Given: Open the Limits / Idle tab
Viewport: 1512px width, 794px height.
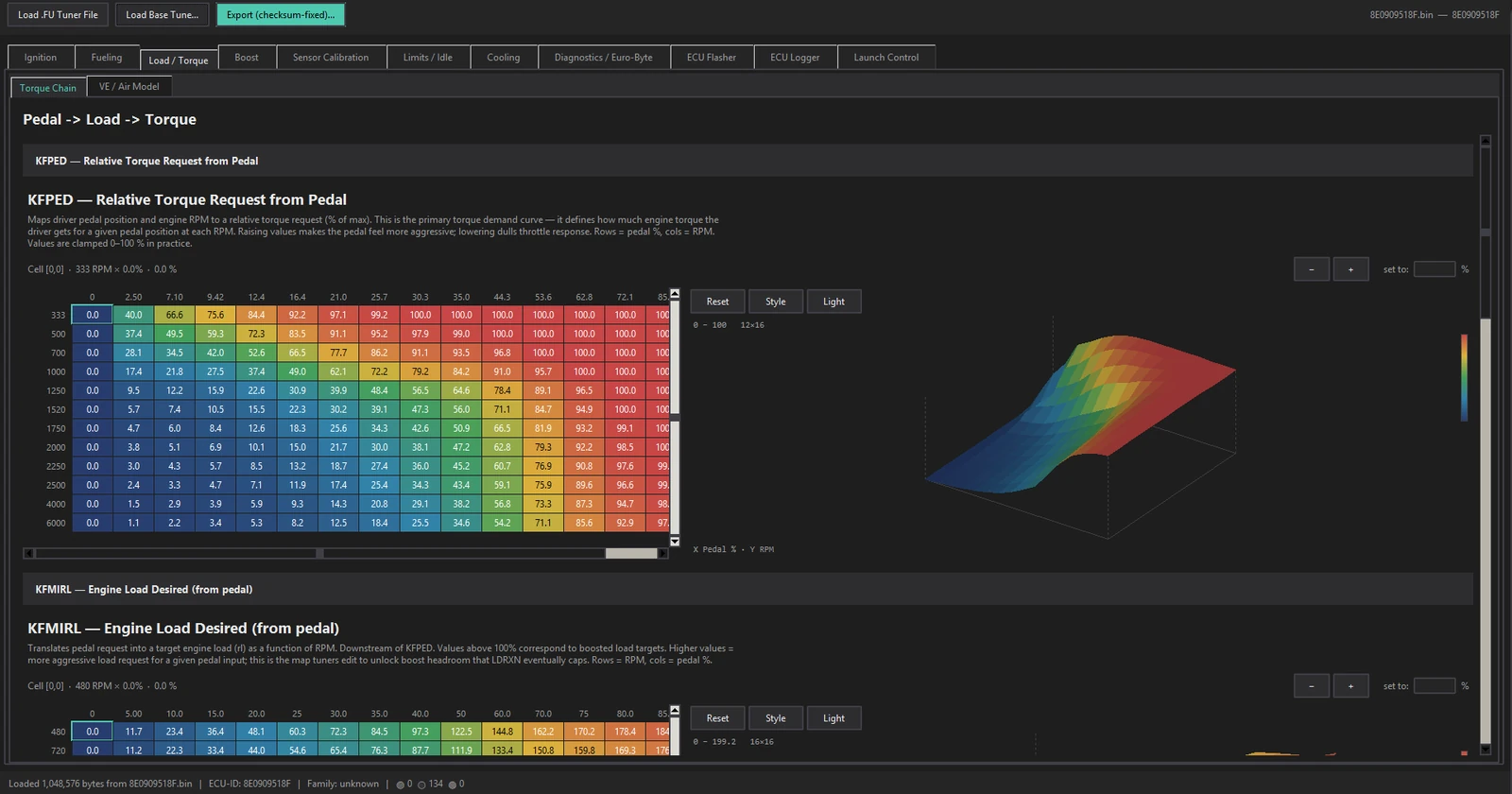Looking at the screenshot, I should click(428, 58).
